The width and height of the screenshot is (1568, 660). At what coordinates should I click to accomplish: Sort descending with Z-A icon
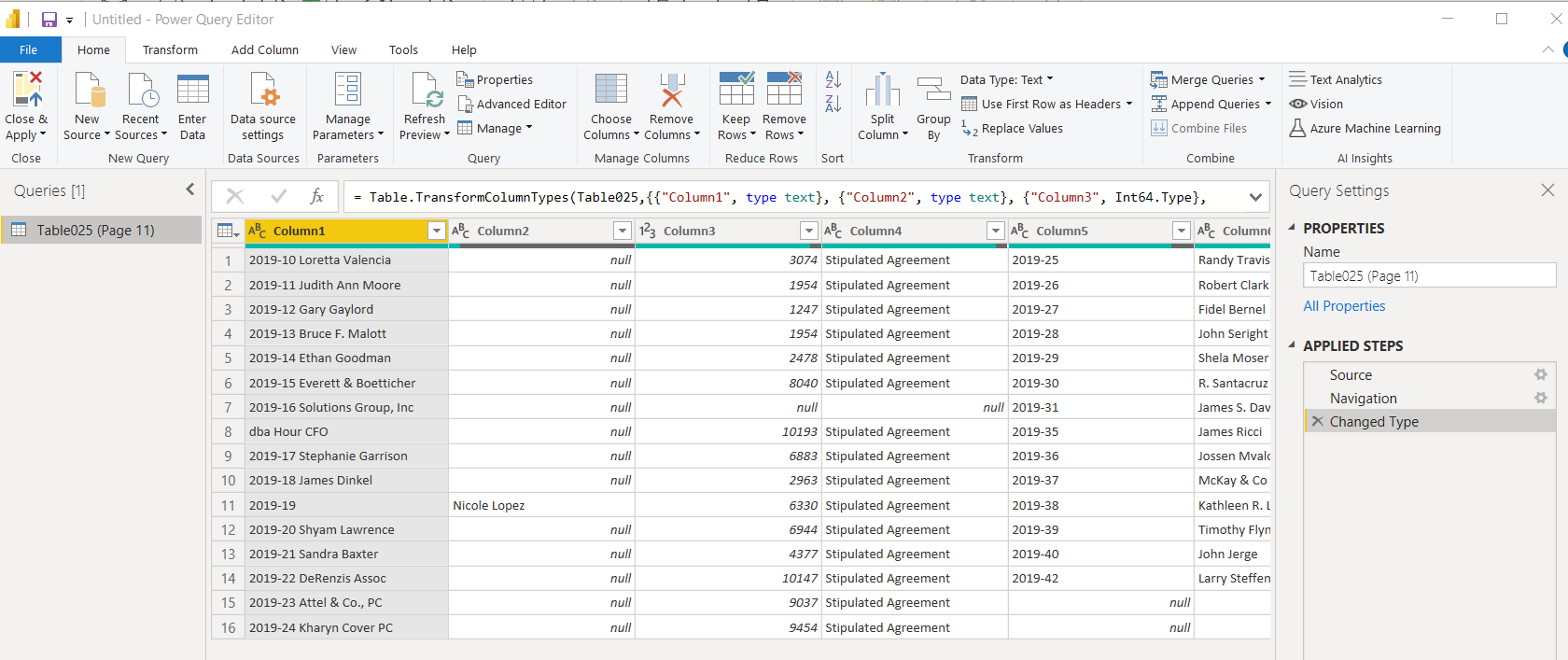point(833,104)
